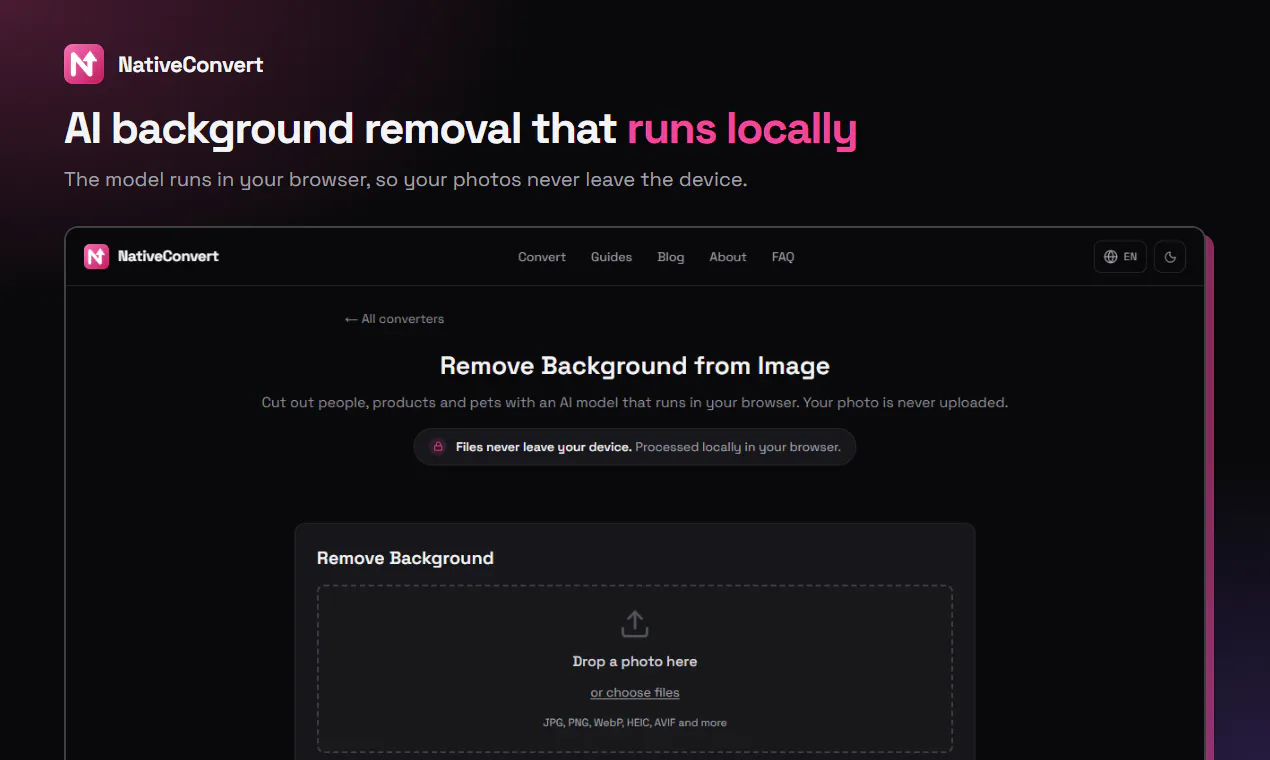Click the 'The model runs in your browser' subtitle
Image resolution: width=1270 pixels, height=760 pixels.
[406, 181]
